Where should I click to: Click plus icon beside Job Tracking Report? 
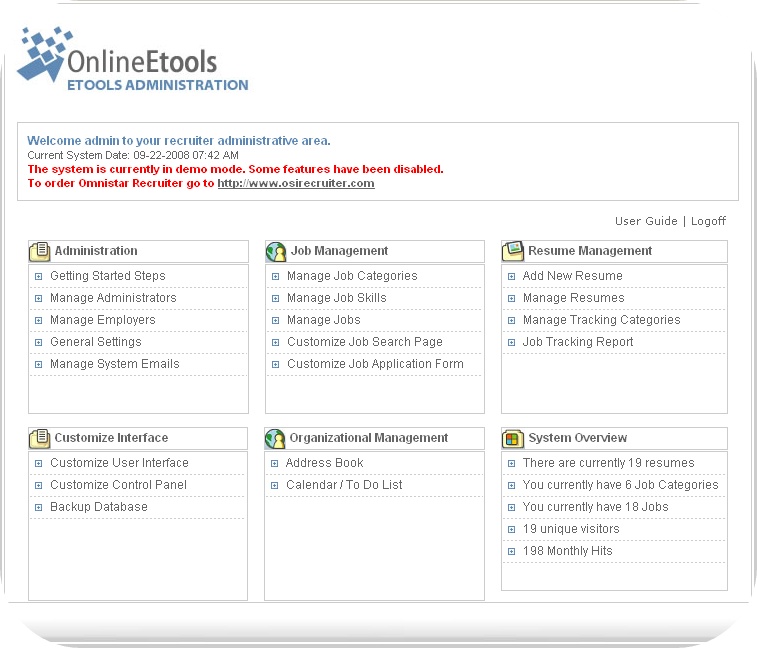click(x=511, y=343)
